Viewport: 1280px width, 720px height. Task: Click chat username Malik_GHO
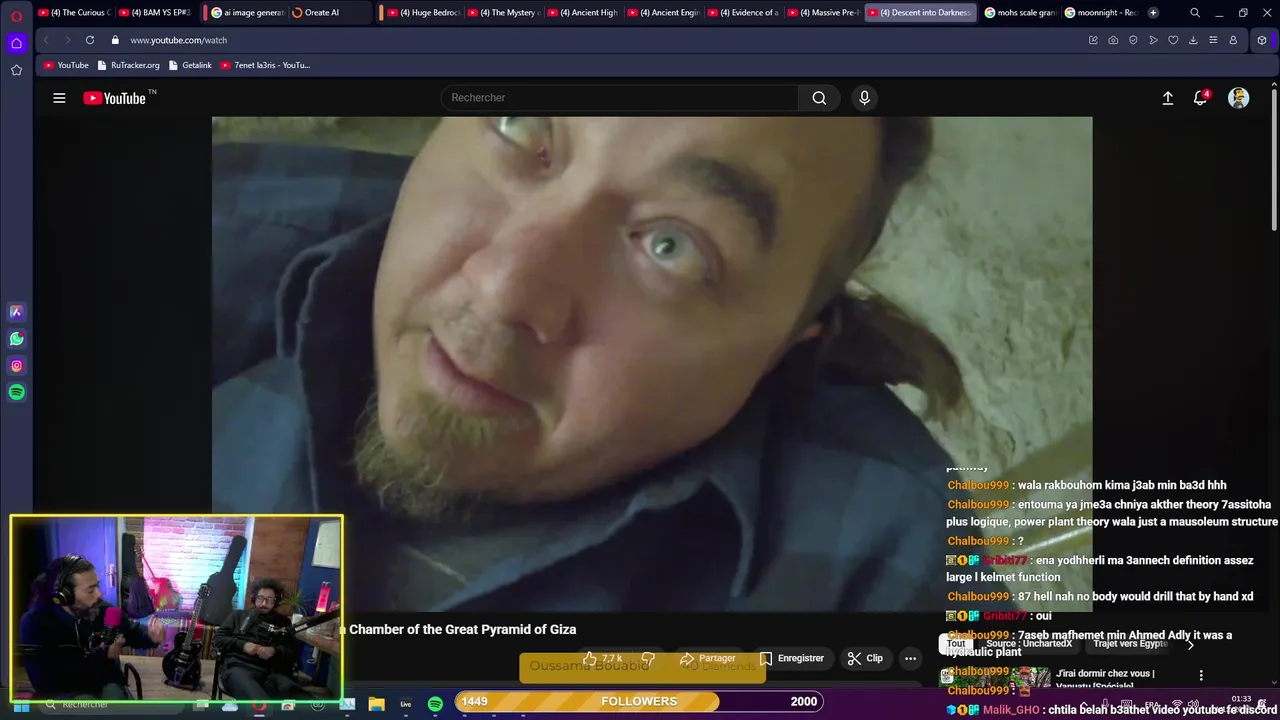[x=1011, y=710]
